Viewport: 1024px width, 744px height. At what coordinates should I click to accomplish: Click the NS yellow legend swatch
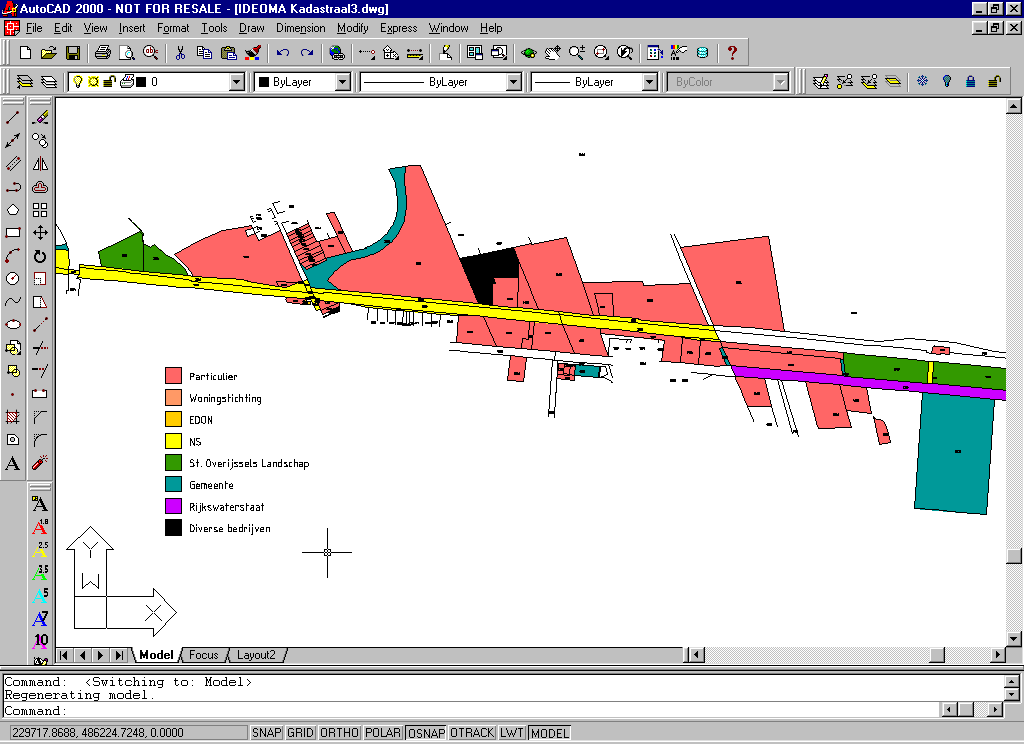(173, 441)
